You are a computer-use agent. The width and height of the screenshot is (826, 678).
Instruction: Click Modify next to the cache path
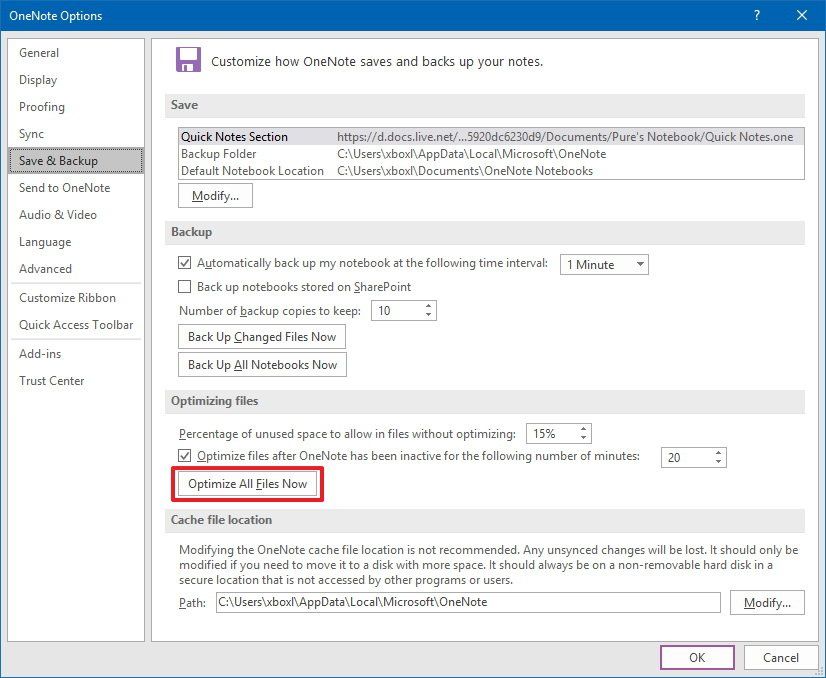coord(767,602)
